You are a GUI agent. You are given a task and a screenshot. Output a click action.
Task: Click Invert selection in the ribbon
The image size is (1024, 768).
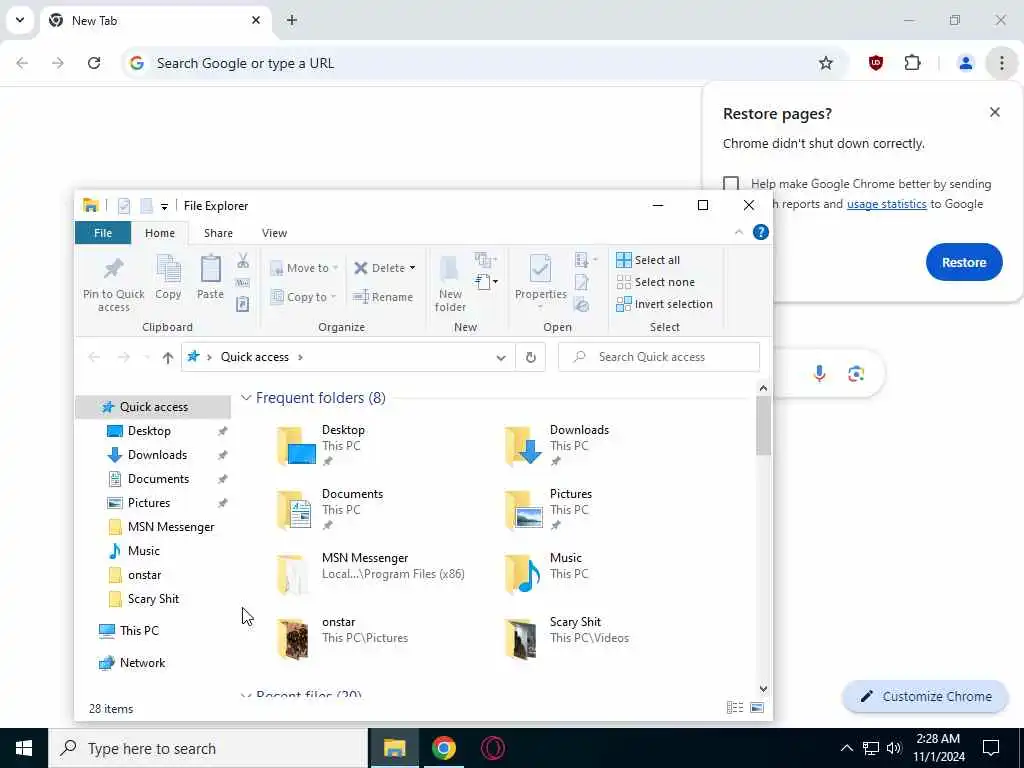664,304
